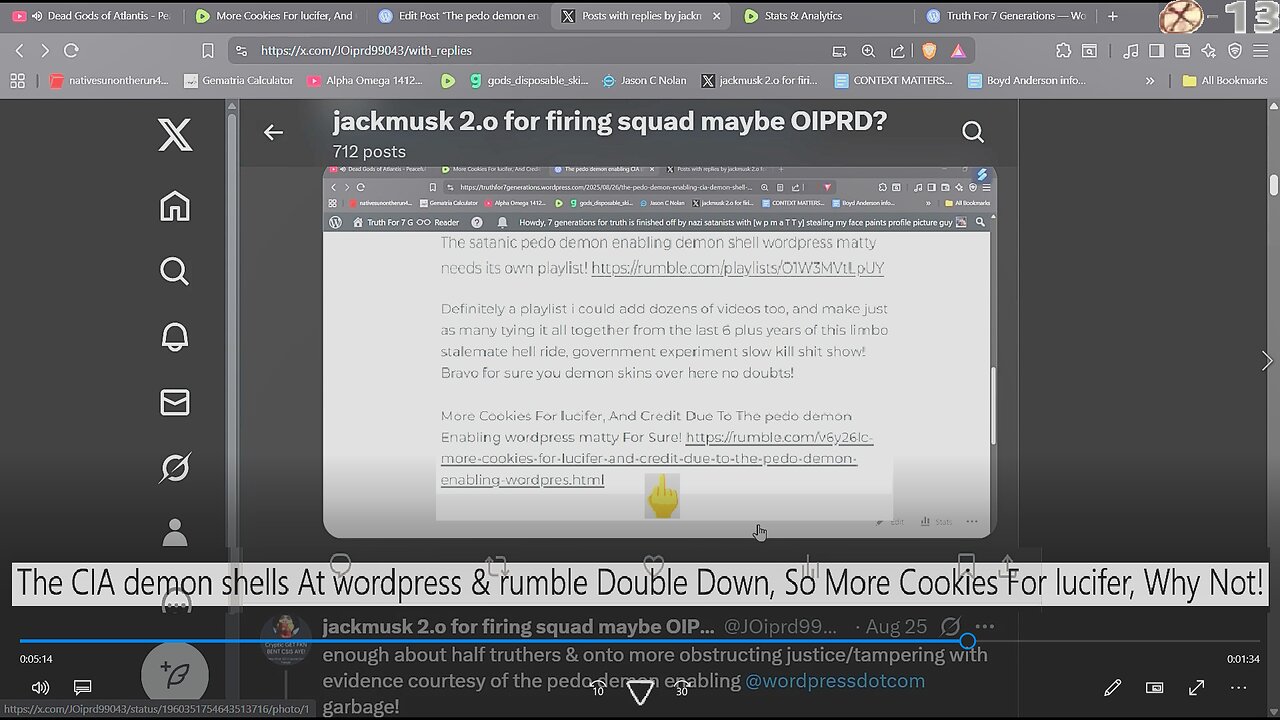Open the Alpha Omega 1412 bookmark
The width and height of the screenshot is (1280, 720).
pyautogui.click(x=366, y=81)
